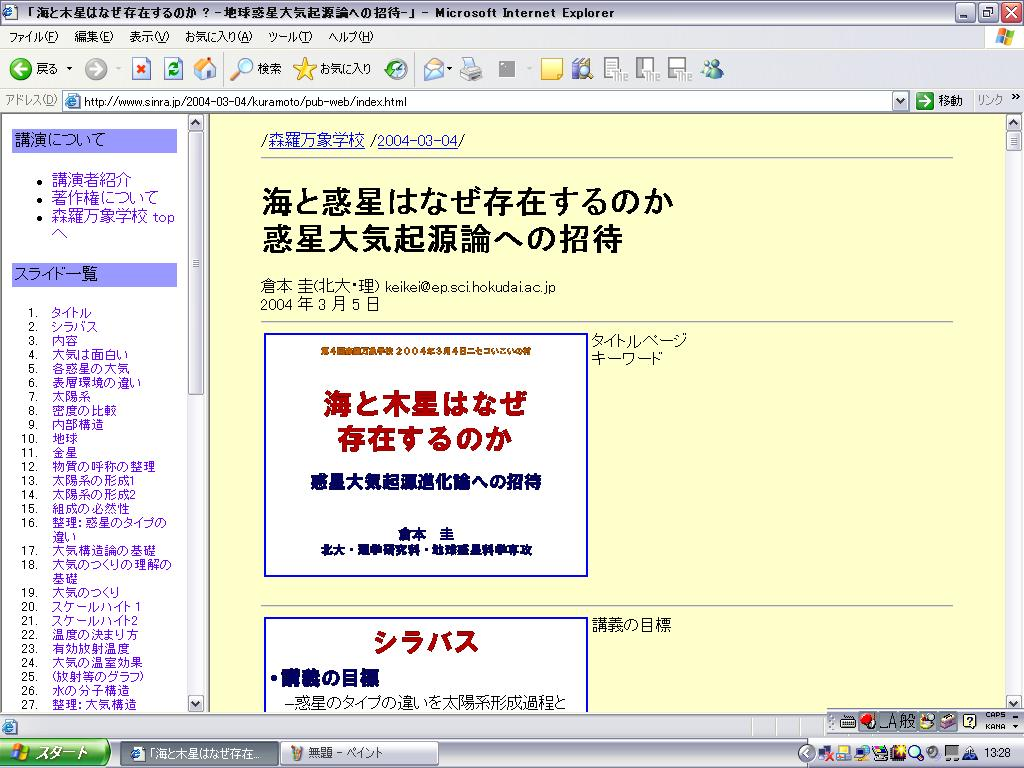
Task: Open the 検索 search button
Action: point(257,69)
